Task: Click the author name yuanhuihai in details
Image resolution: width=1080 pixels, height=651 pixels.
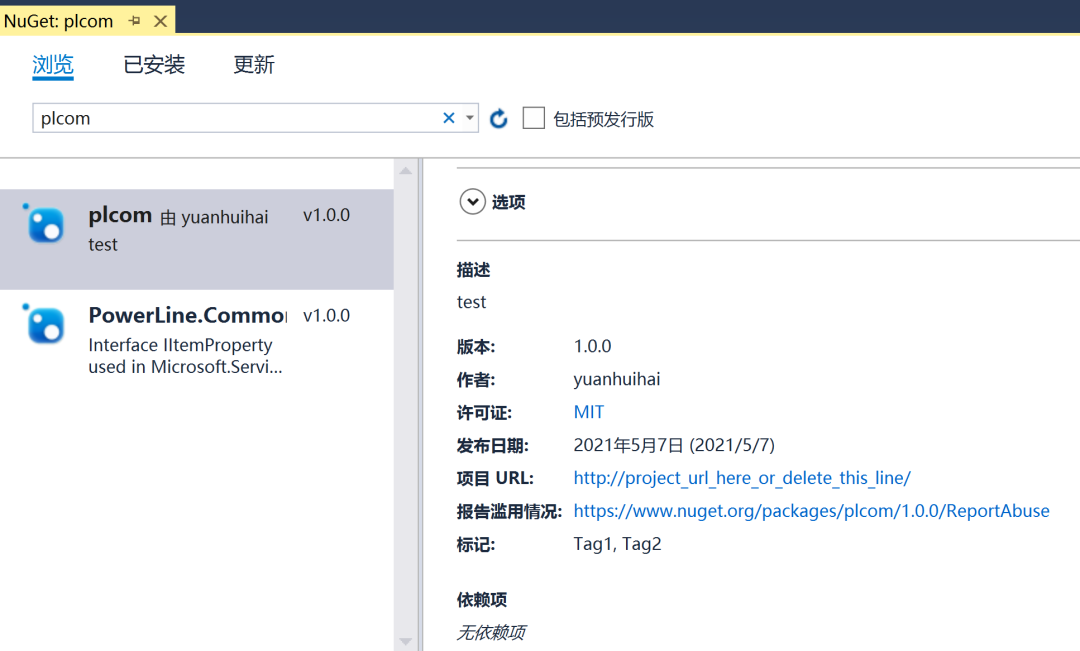Action: [x=616, y=380]
